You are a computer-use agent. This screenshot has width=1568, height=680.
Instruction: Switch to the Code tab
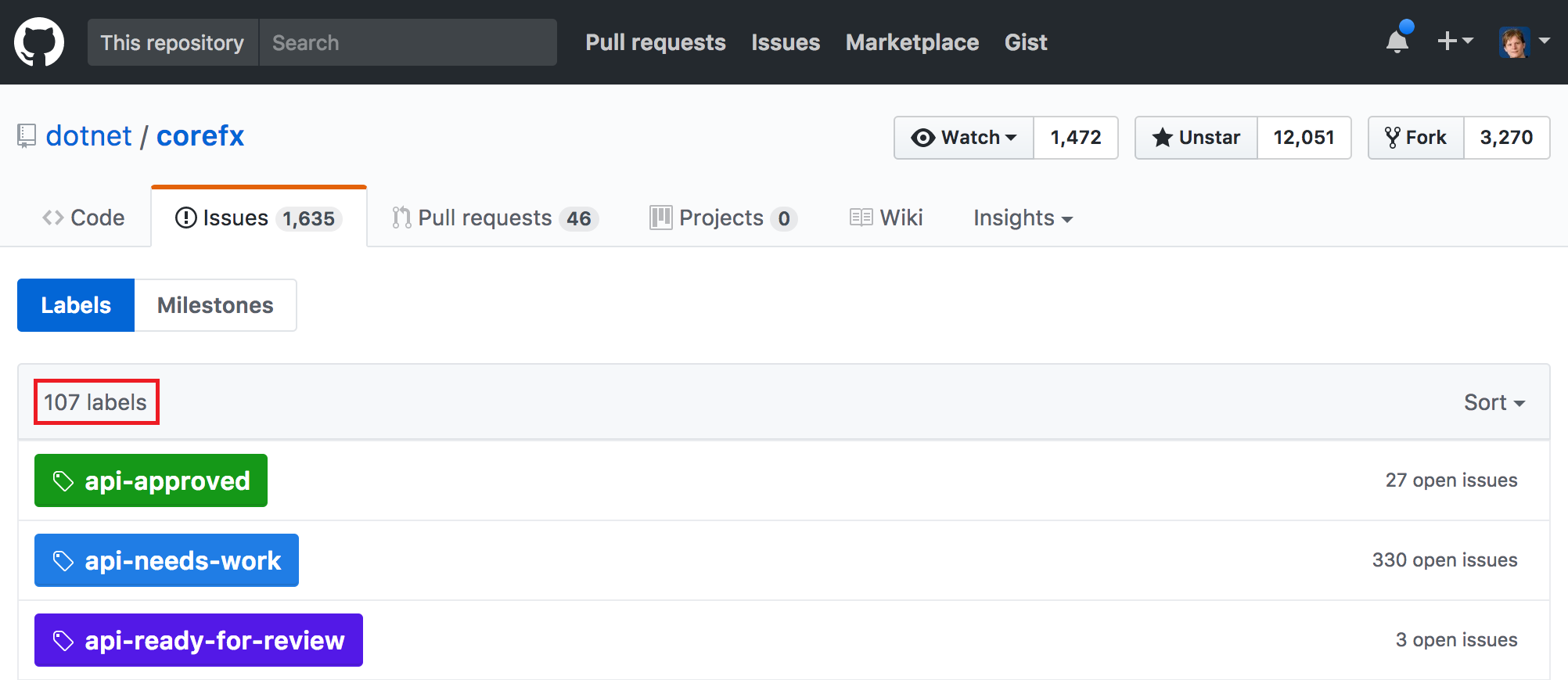(x=84, y=218)
